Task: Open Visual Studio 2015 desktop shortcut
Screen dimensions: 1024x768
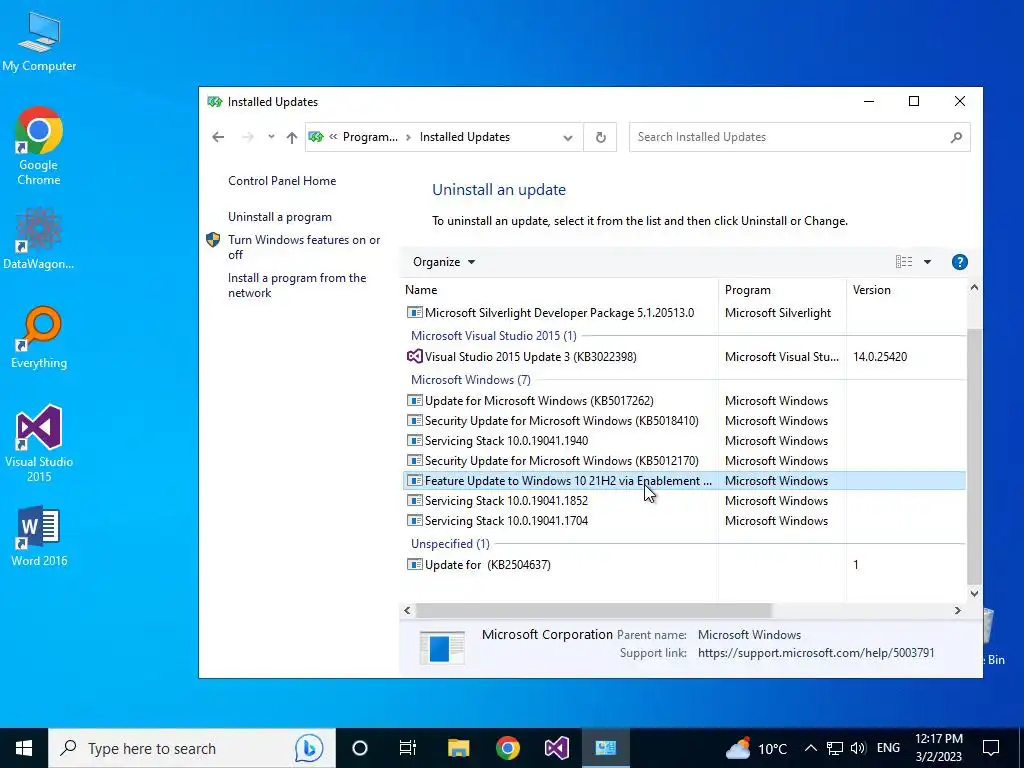Action: click(x=39, y=443)
